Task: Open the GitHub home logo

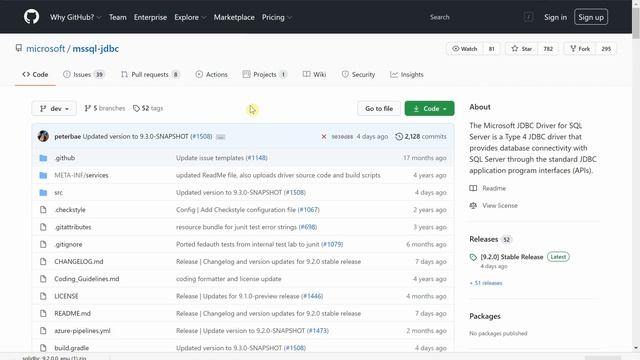Action: 31,17
